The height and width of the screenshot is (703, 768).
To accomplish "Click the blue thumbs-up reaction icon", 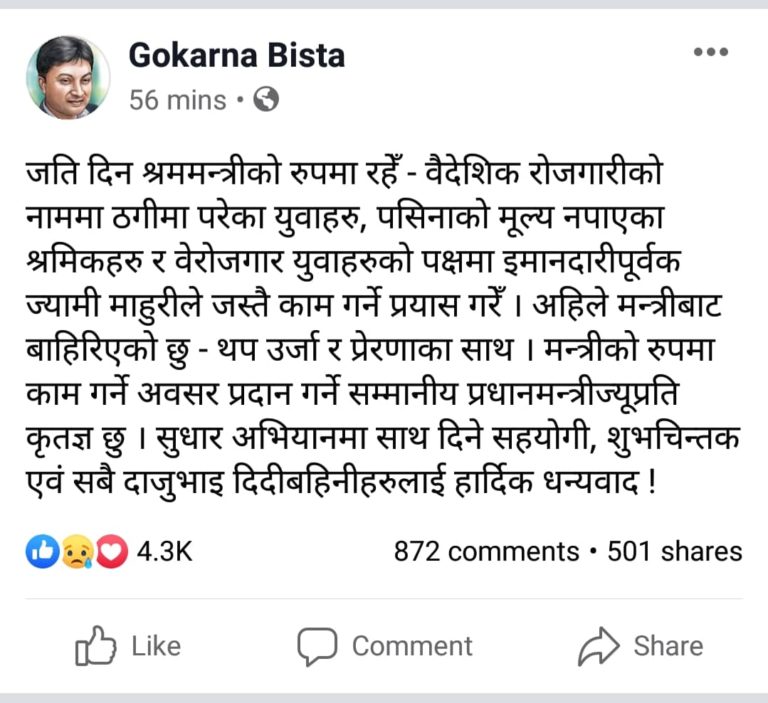I will pyautogui.click(x=42, y=552).
